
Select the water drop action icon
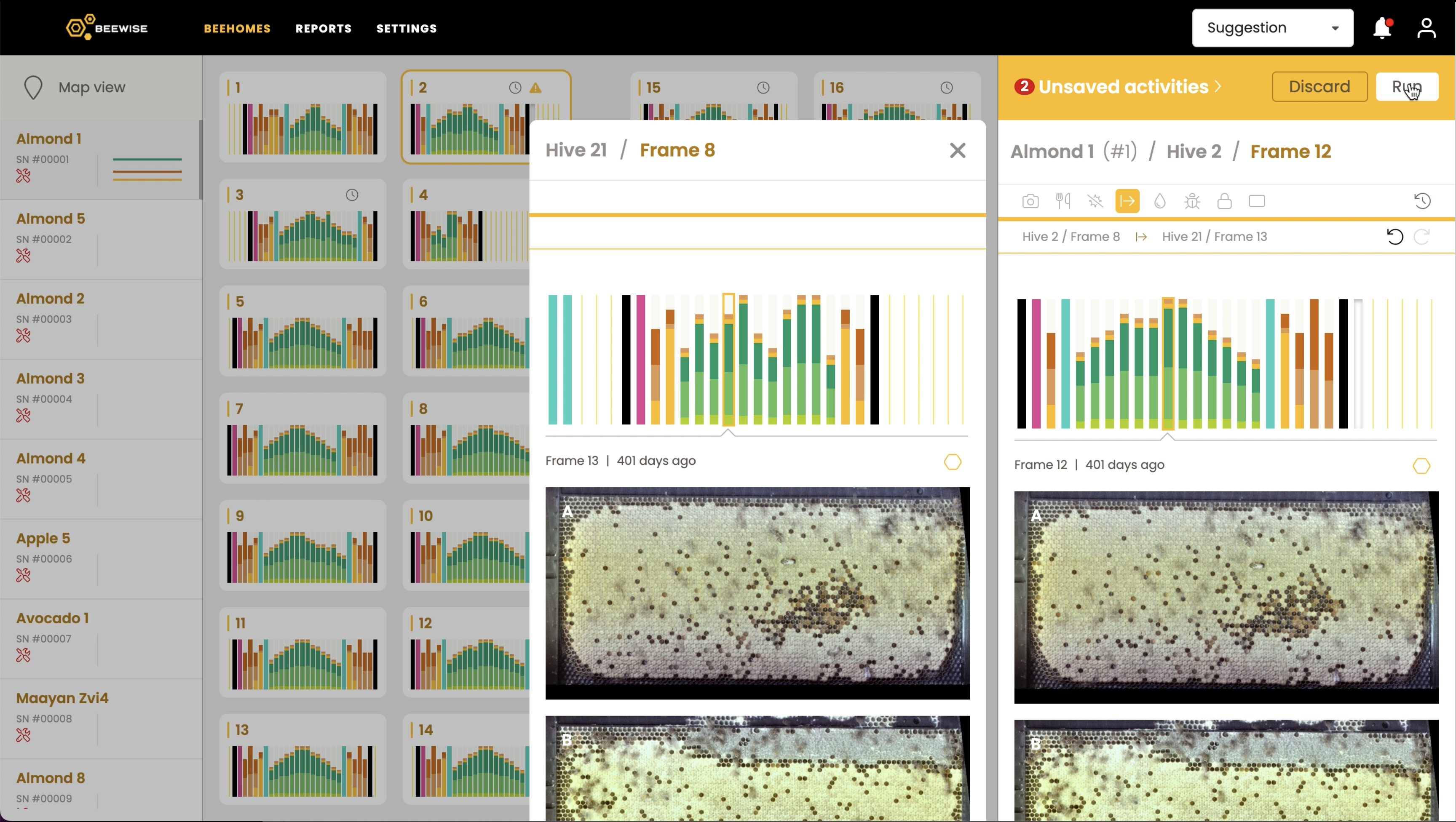1160,201
